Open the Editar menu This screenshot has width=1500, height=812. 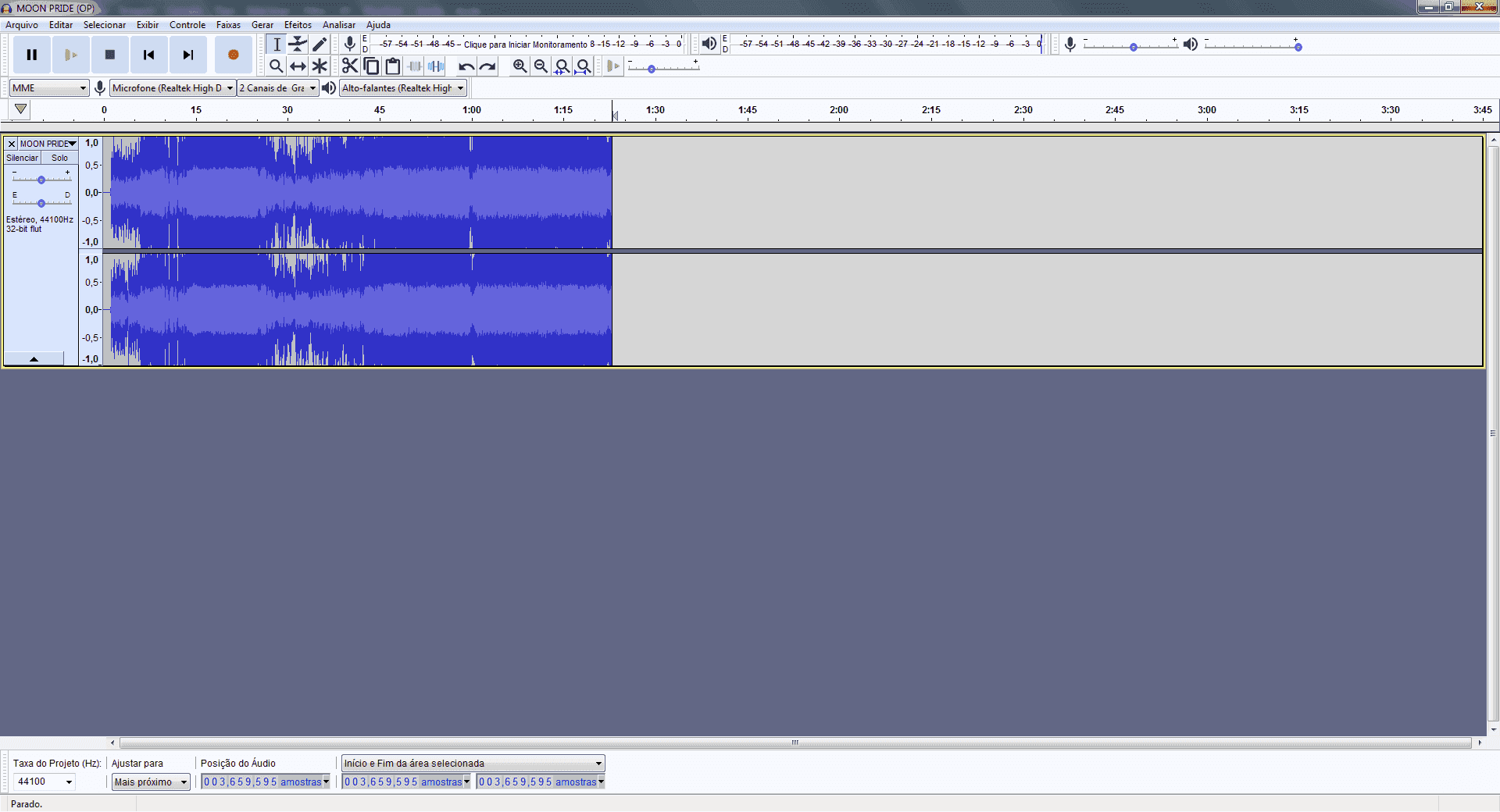point(61,25)
